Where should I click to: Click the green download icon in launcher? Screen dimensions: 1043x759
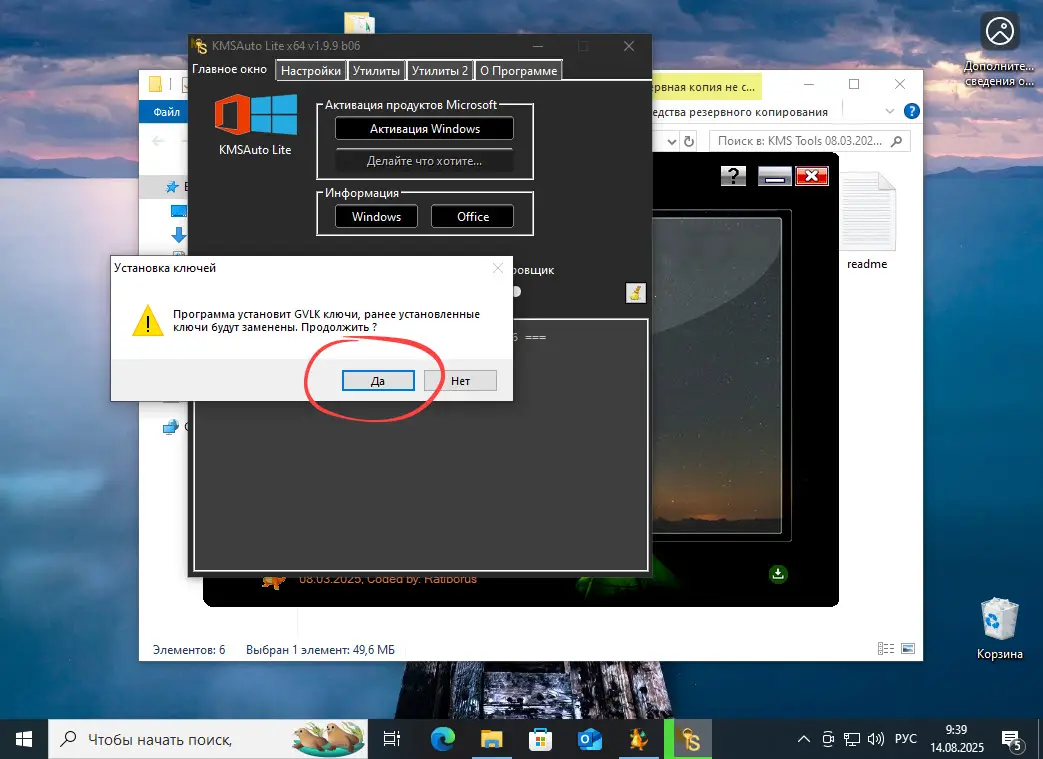(779, 573)
